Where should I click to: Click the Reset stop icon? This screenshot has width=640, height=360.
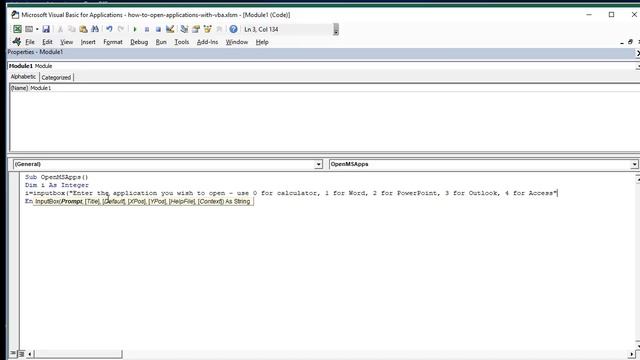point(158,29)
